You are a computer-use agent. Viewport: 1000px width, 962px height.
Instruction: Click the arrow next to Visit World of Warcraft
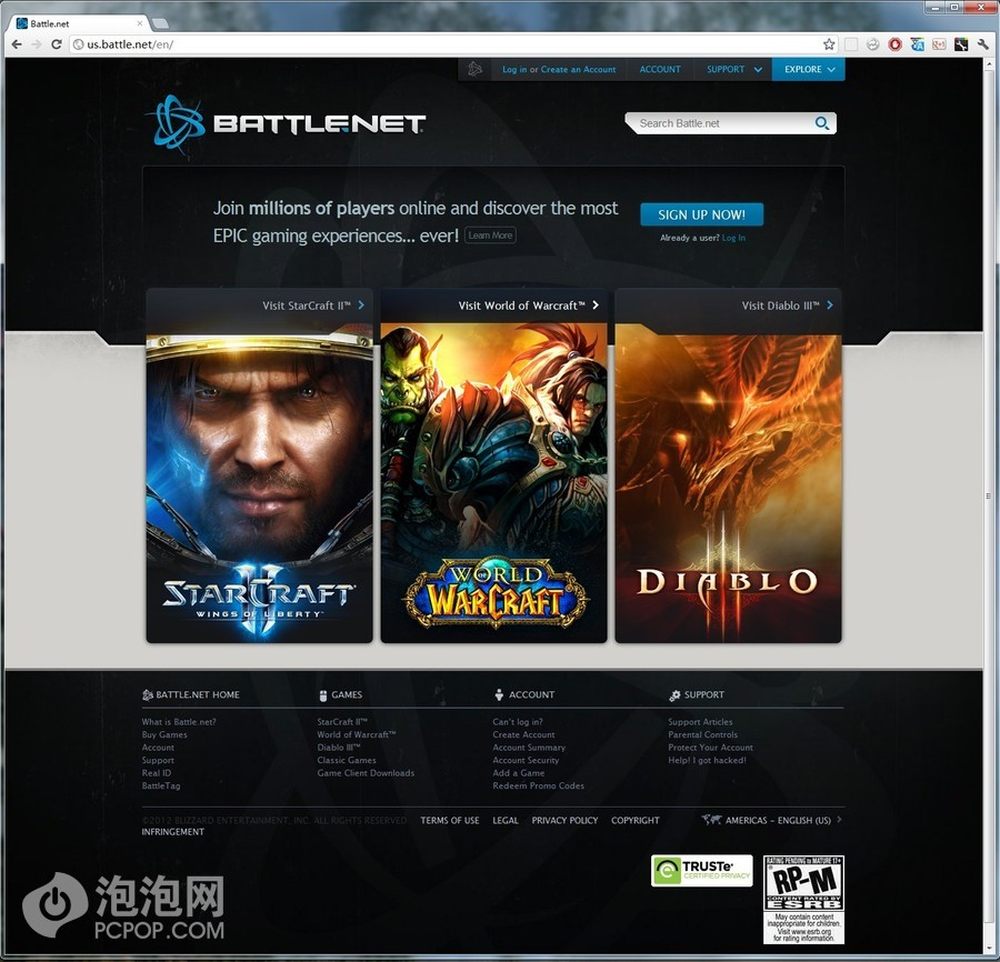pyautogui.click(x=595, y=305)
